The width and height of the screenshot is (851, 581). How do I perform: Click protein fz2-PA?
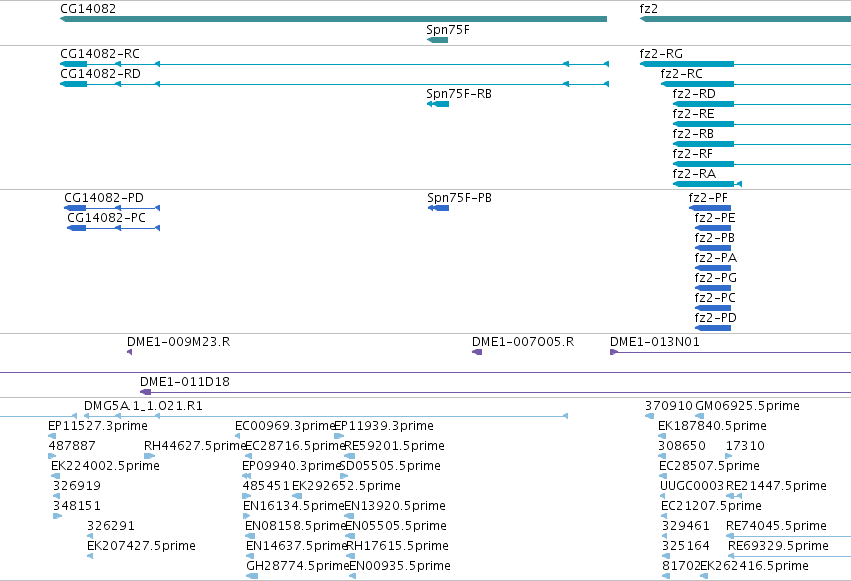click(713, 268)
